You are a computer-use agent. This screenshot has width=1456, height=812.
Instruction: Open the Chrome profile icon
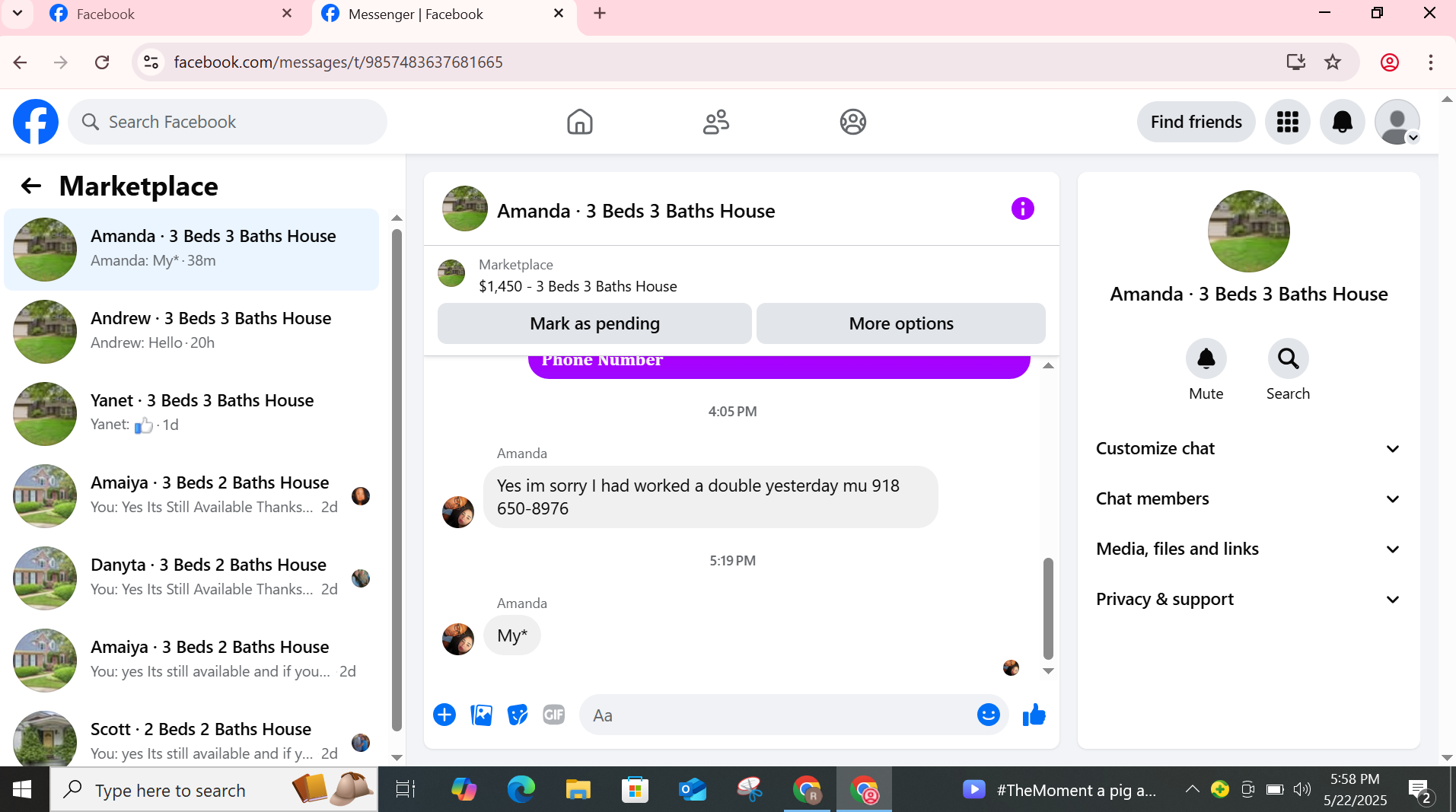pos(1390,62)
